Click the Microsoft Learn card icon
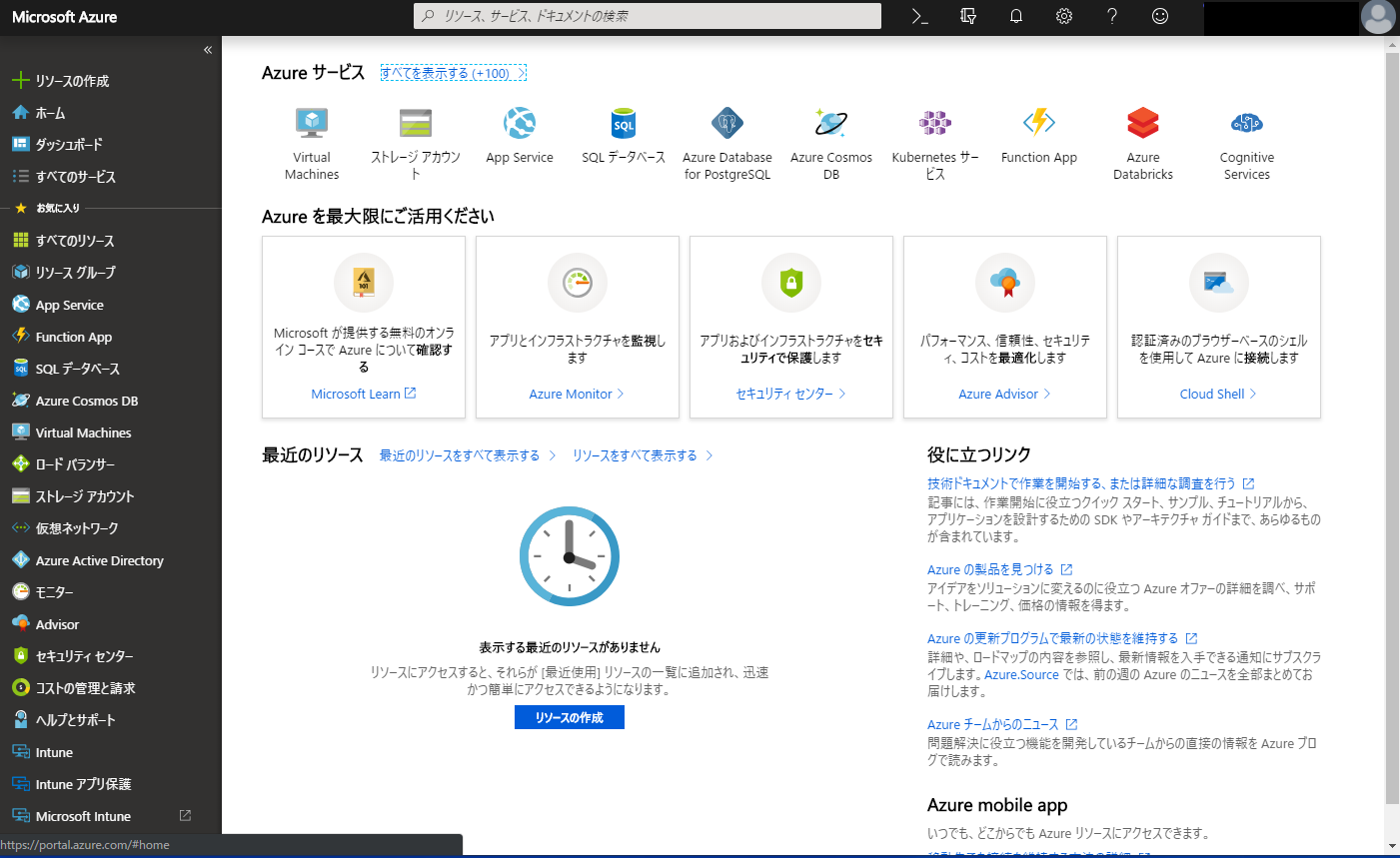 click(364, 283)
